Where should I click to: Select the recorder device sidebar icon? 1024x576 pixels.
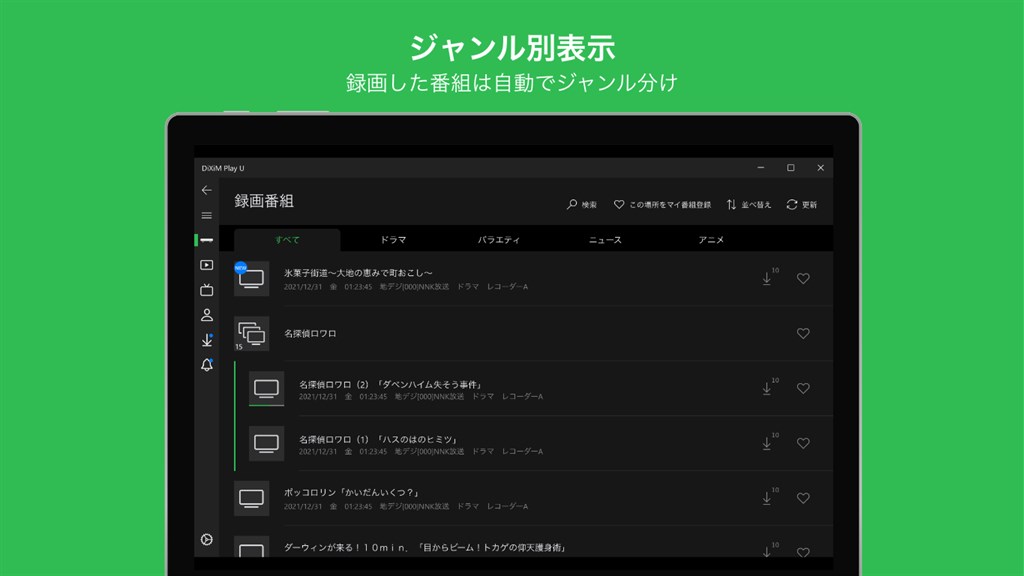pos(206,240)
